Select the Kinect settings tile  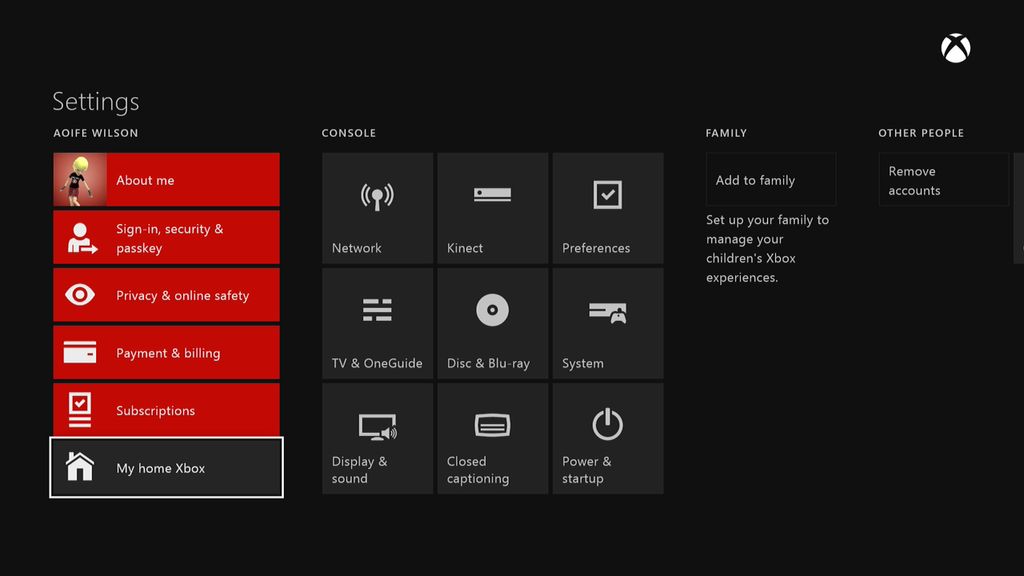coord(492,207)
